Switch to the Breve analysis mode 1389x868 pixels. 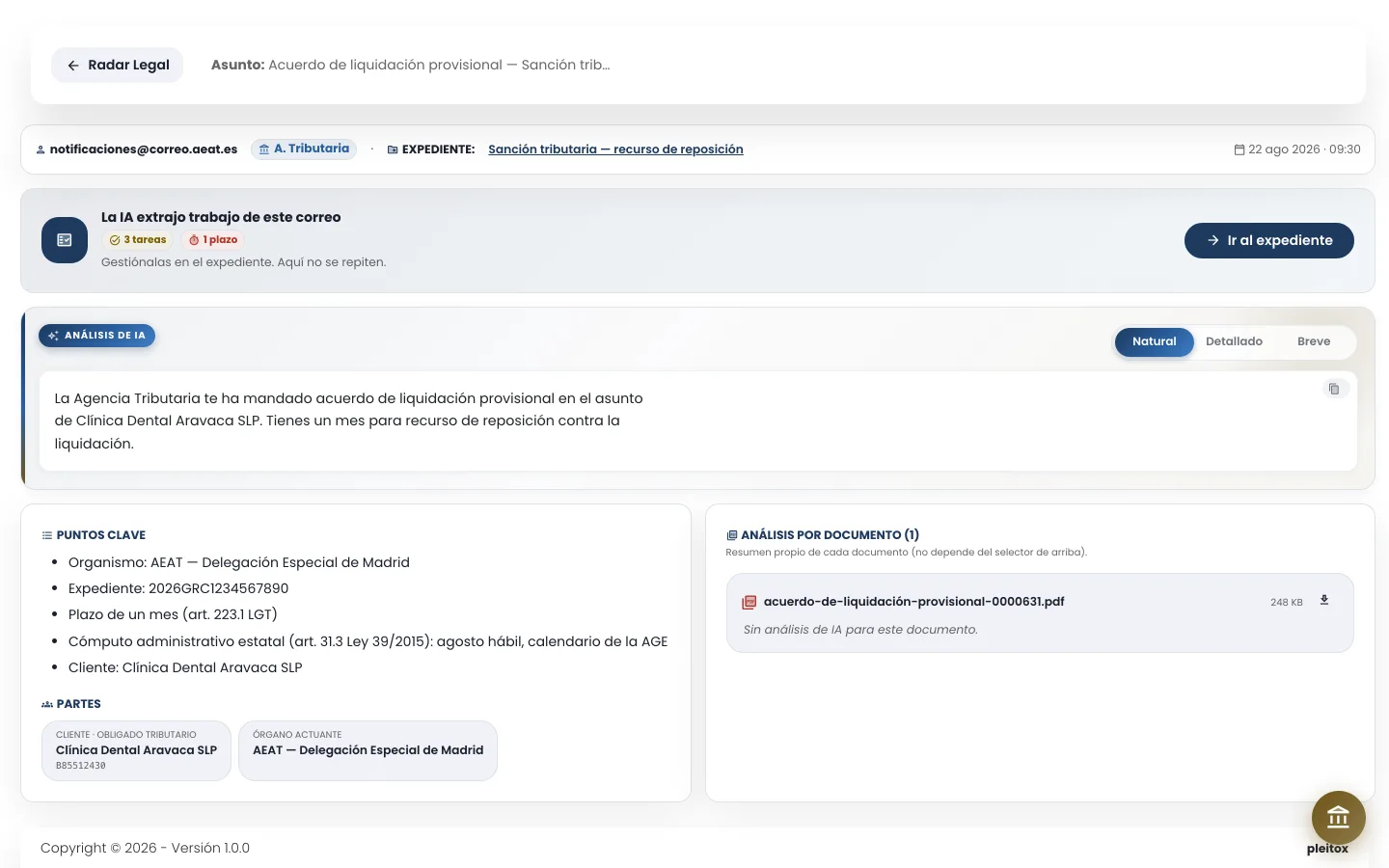(1313, 341)
